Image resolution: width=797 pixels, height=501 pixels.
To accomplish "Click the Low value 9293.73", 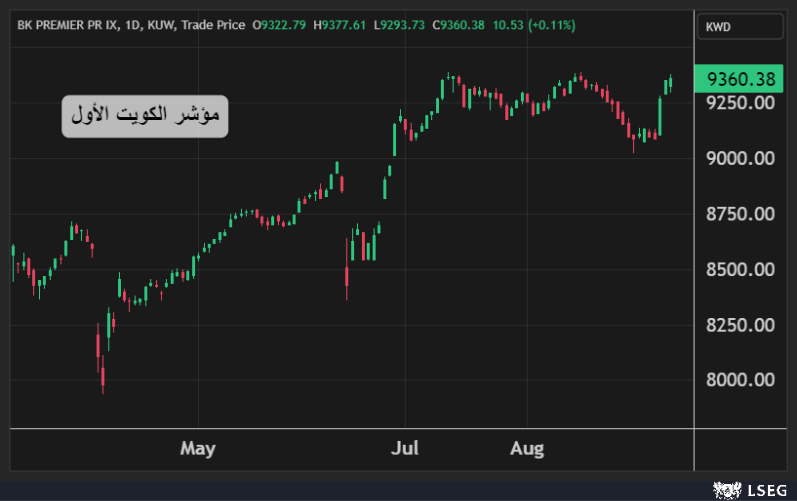I will (x=403, y=25).
